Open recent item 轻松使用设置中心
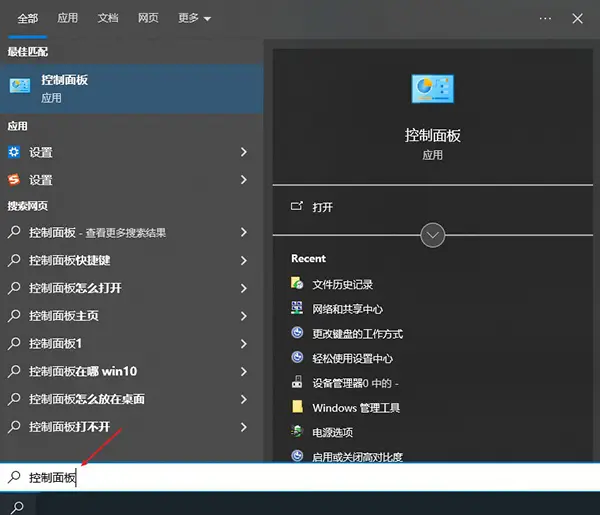Screen dimensions: 600x515 point(352,359)
